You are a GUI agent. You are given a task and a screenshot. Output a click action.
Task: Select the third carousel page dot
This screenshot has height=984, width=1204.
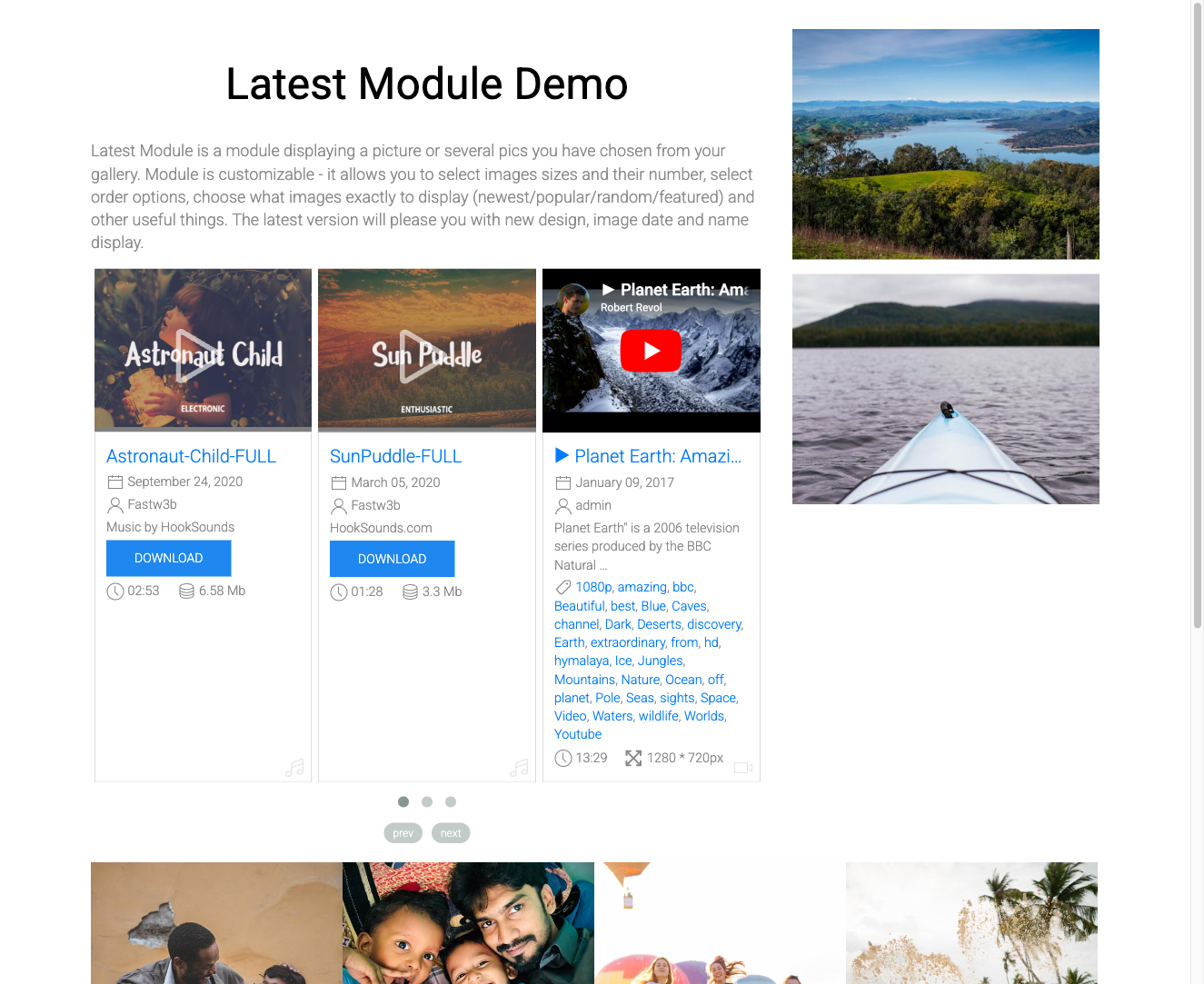pos(451,801)
